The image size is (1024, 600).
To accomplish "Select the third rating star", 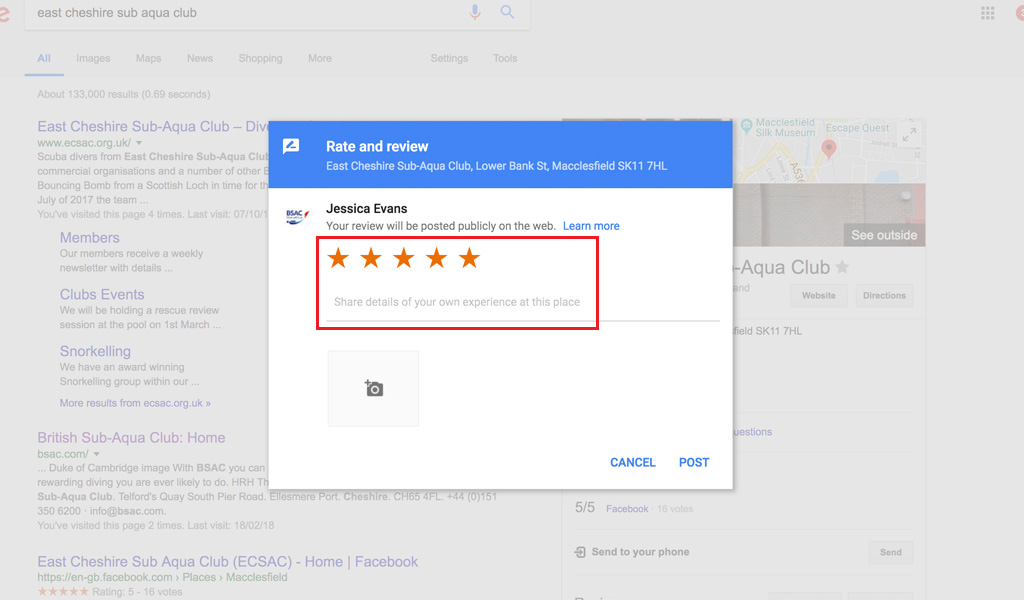I will [404, 259].
